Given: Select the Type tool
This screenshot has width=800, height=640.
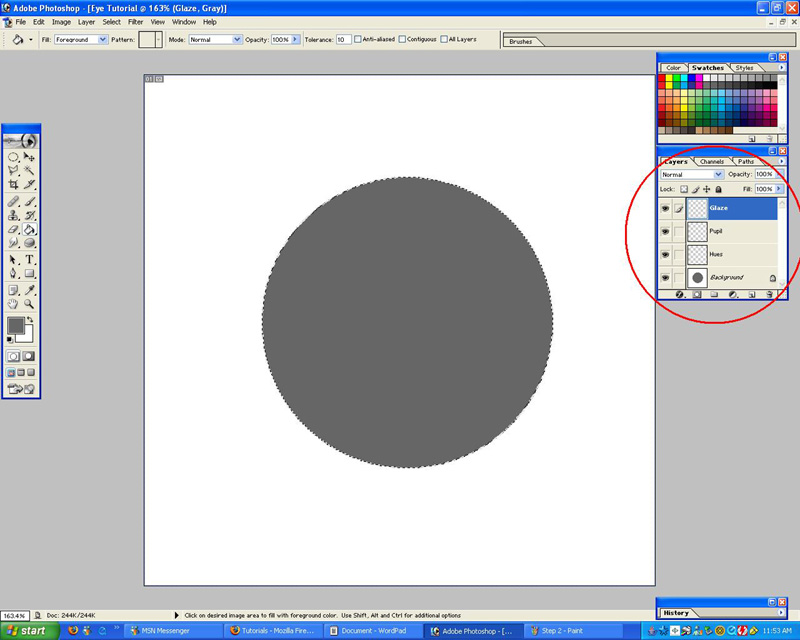Looking at the screenshot, I should tap(30, 260).
